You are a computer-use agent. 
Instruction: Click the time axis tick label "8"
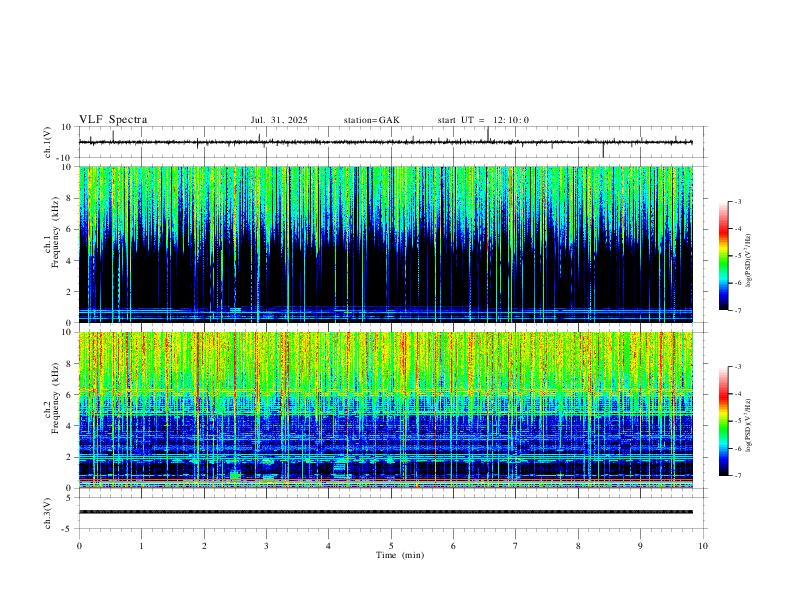coord(578,546)
